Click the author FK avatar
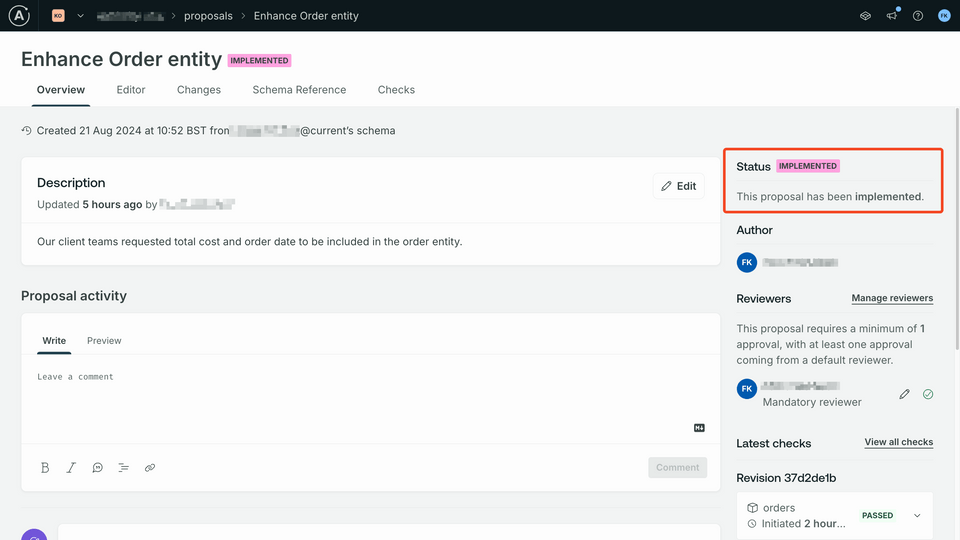This screenshot has height=540, width=960. 747,263
